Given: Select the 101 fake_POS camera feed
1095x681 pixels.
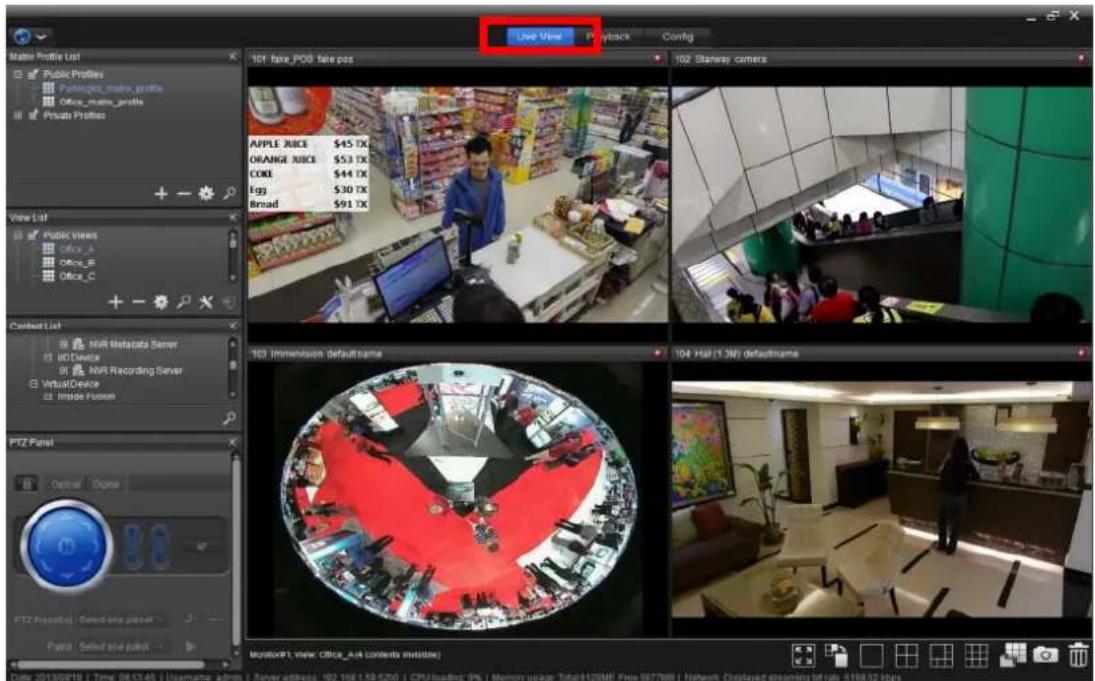Looking at the screenshot, I should [x=457, y=204].
